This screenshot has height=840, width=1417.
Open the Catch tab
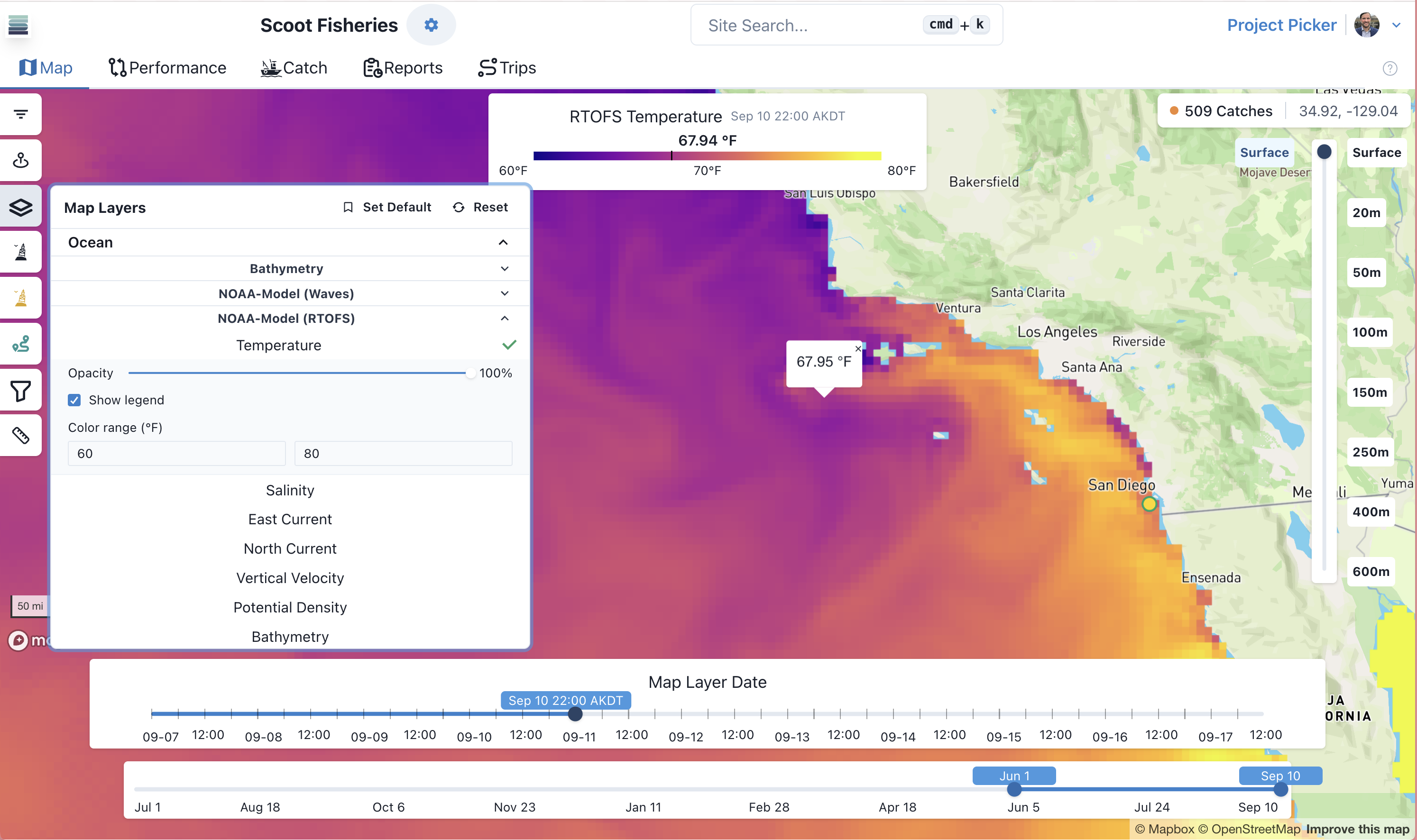click(294, 67)
